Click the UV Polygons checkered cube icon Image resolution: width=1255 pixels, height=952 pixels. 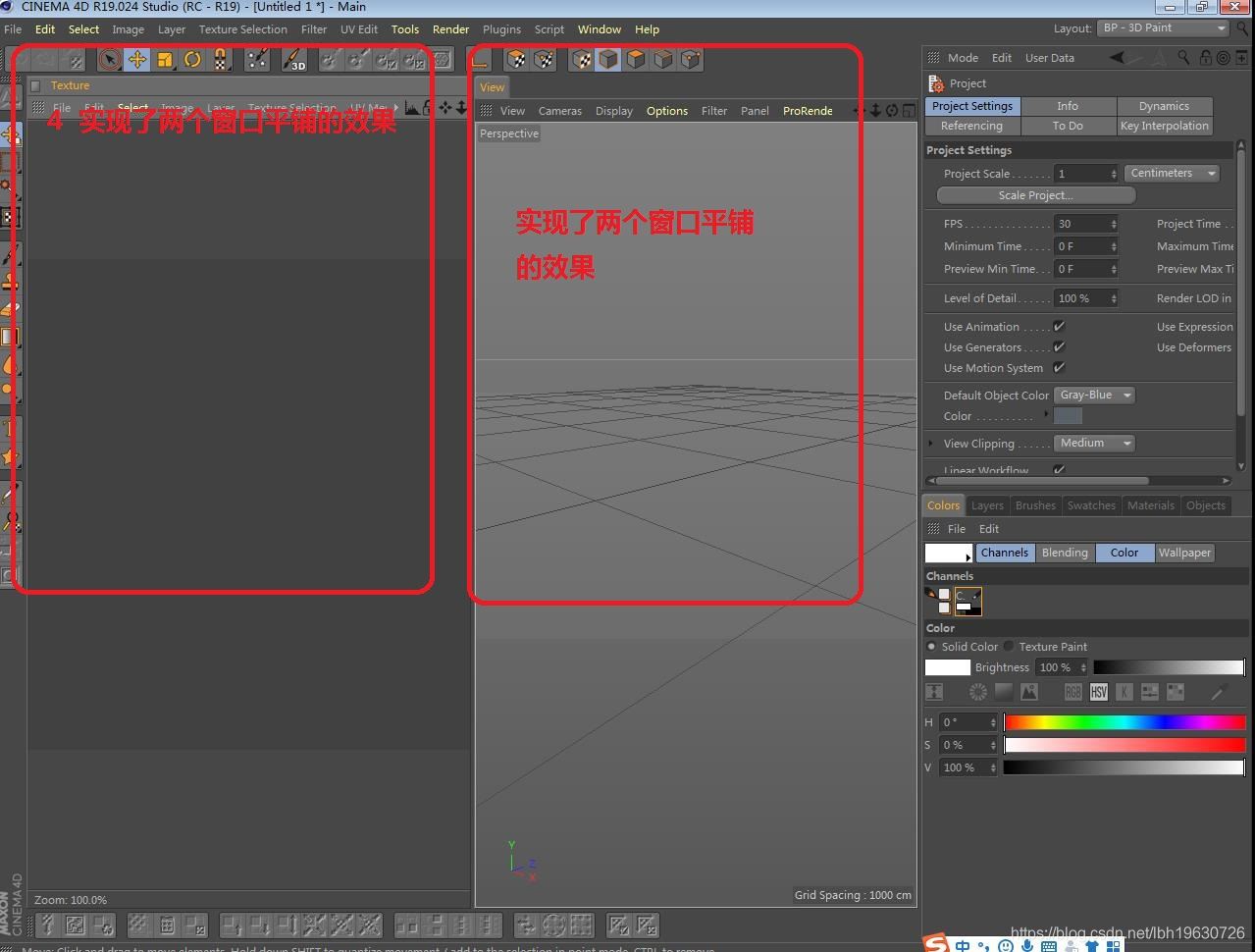(x=516, y=60)
